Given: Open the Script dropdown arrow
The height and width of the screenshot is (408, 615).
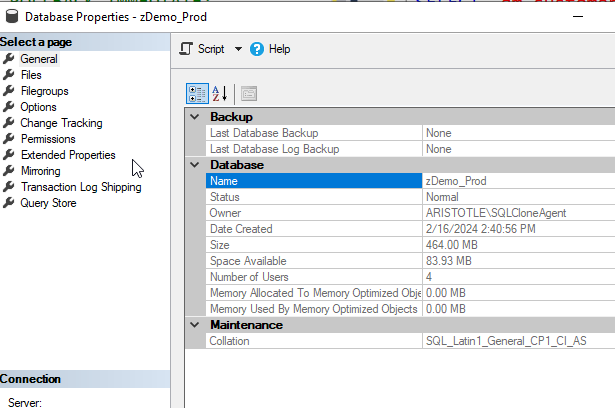Looking at the screenshot, I should point(238,49).
